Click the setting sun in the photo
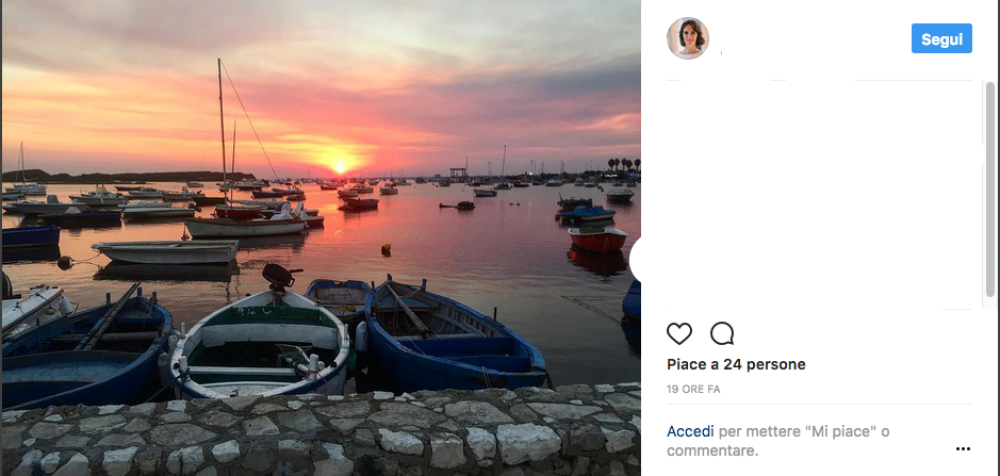This screenshot has width=1000, height=476. point(340,166)
